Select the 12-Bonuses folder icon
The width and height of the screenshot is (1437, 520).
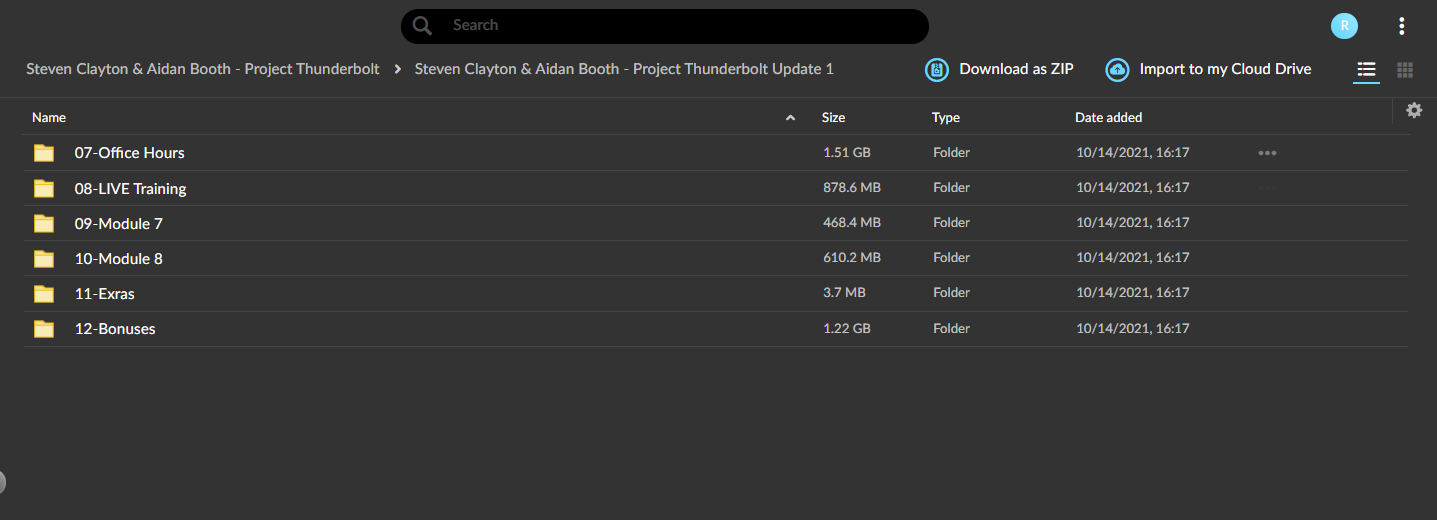click(x=44, y=328)
